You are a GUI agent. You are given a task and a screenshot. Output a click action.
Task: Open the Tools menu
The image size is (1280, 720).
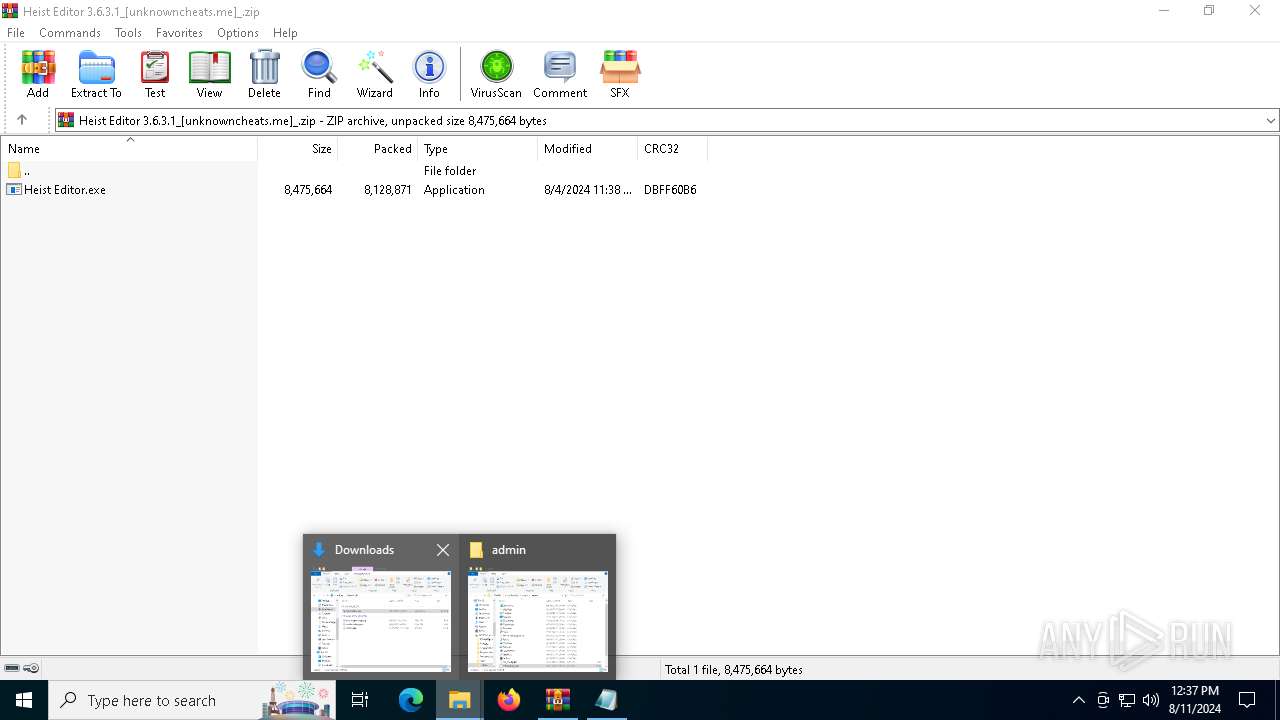[128, 32]
